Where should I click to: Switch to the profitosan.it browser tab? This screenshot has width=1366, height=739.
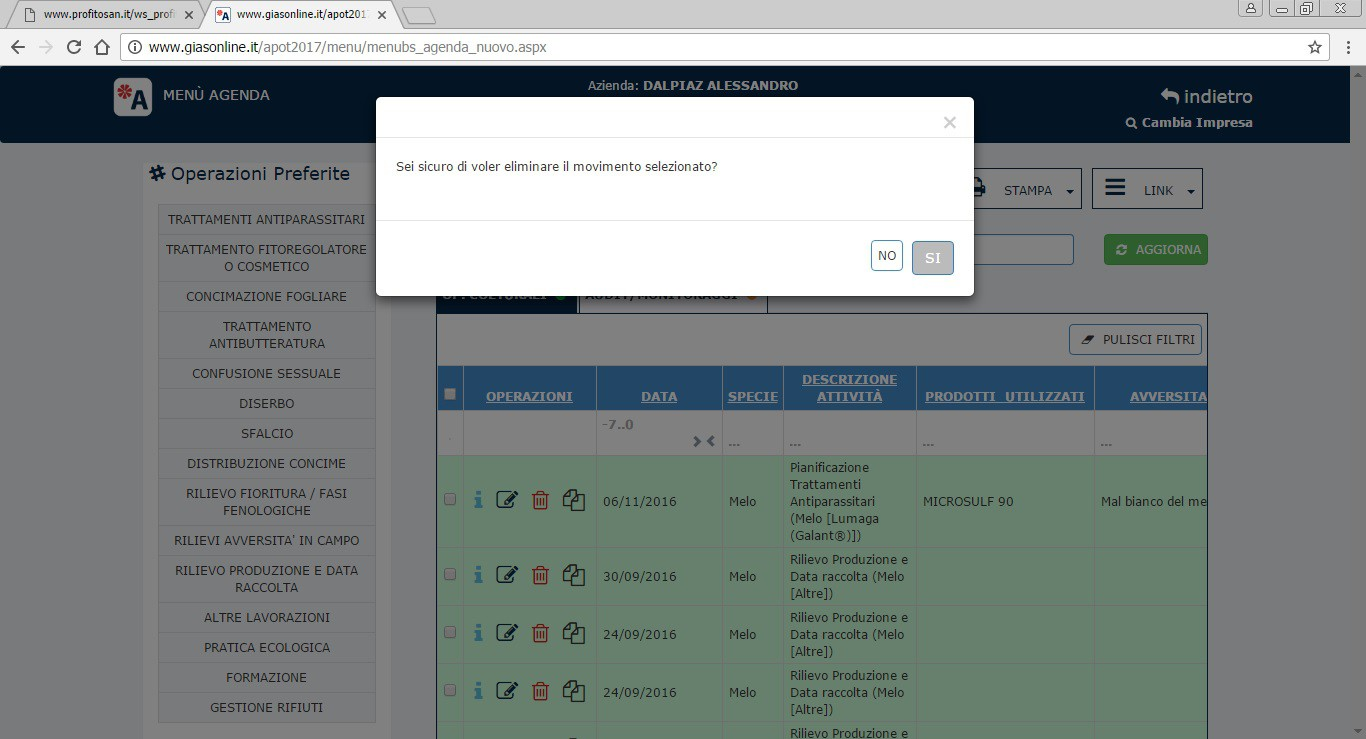click(x=104, y=15)
